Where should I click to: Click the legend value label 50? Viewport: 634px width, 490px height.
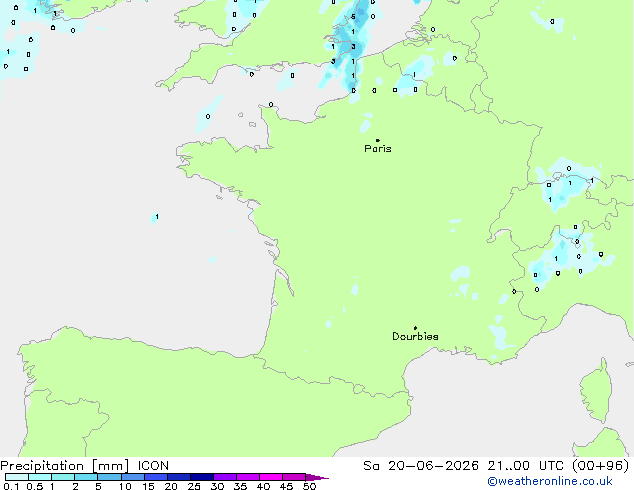[310, 486]
